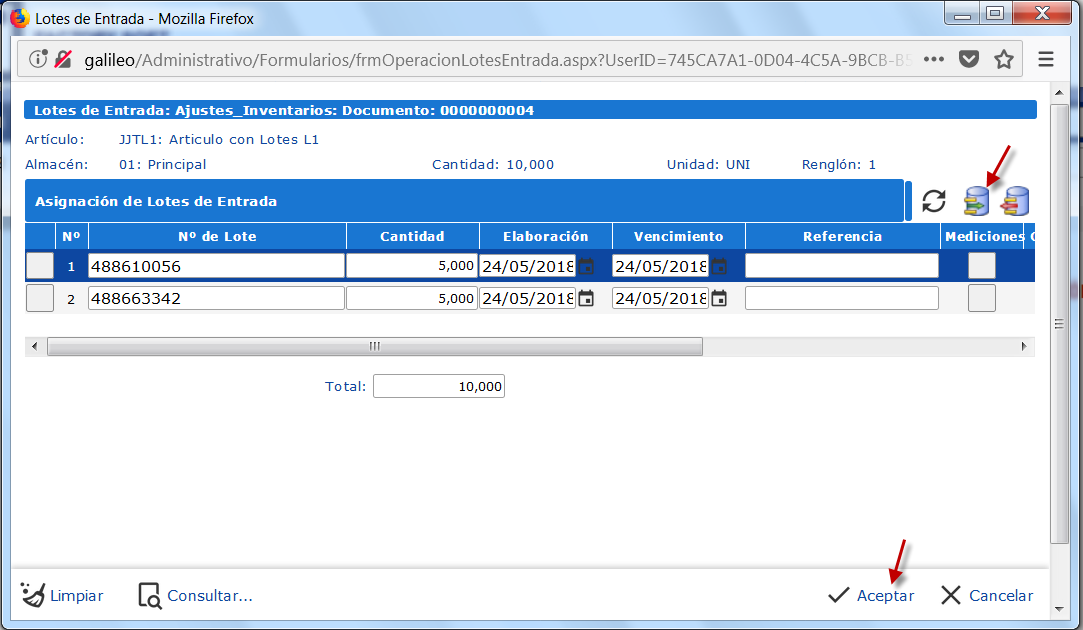Screen dimensions: 1083x630
Task: Click the grid scroll-right arrow
Action: tap(1024, 346)
